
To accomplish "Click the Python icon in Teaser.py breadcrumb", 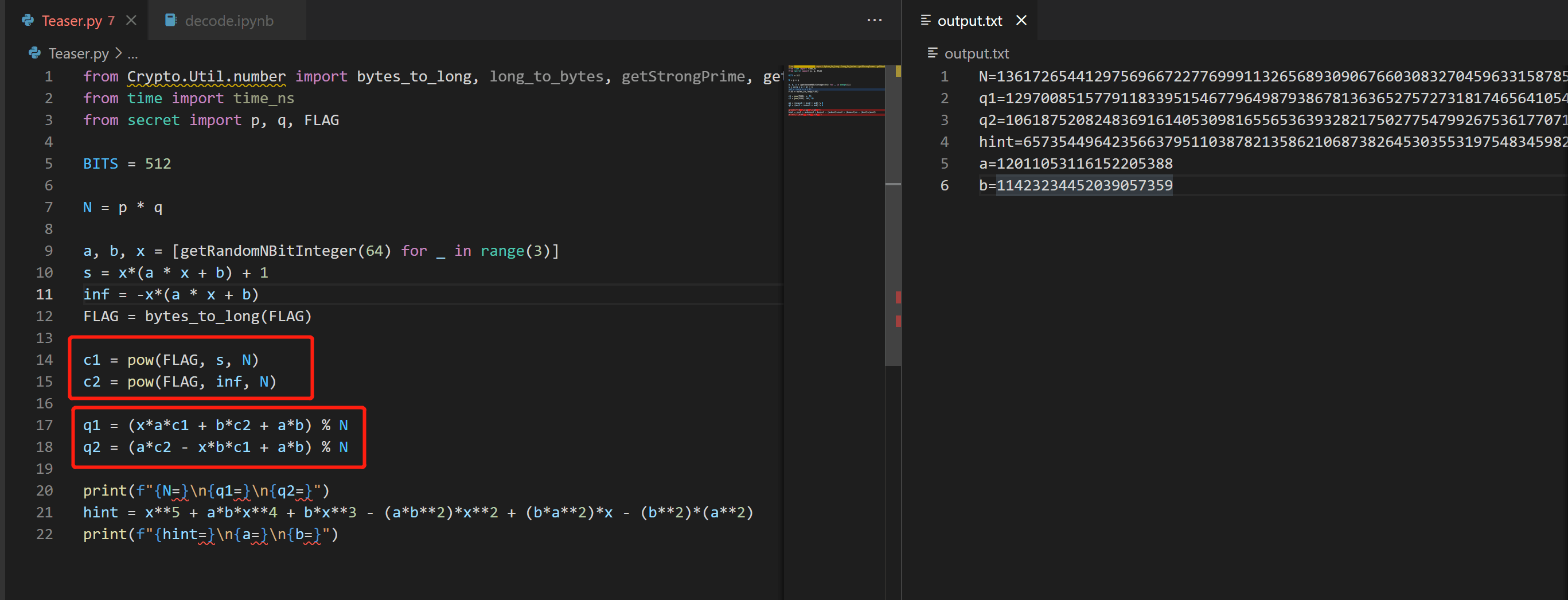I will 34,53.
